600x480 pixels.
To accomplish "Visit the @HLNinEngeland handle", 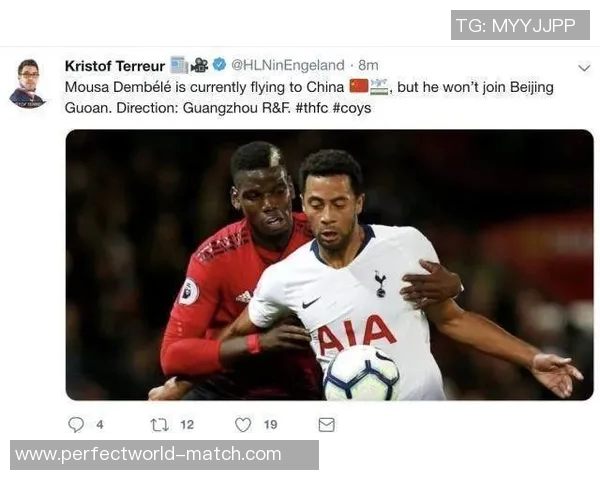I will (288, 65).
